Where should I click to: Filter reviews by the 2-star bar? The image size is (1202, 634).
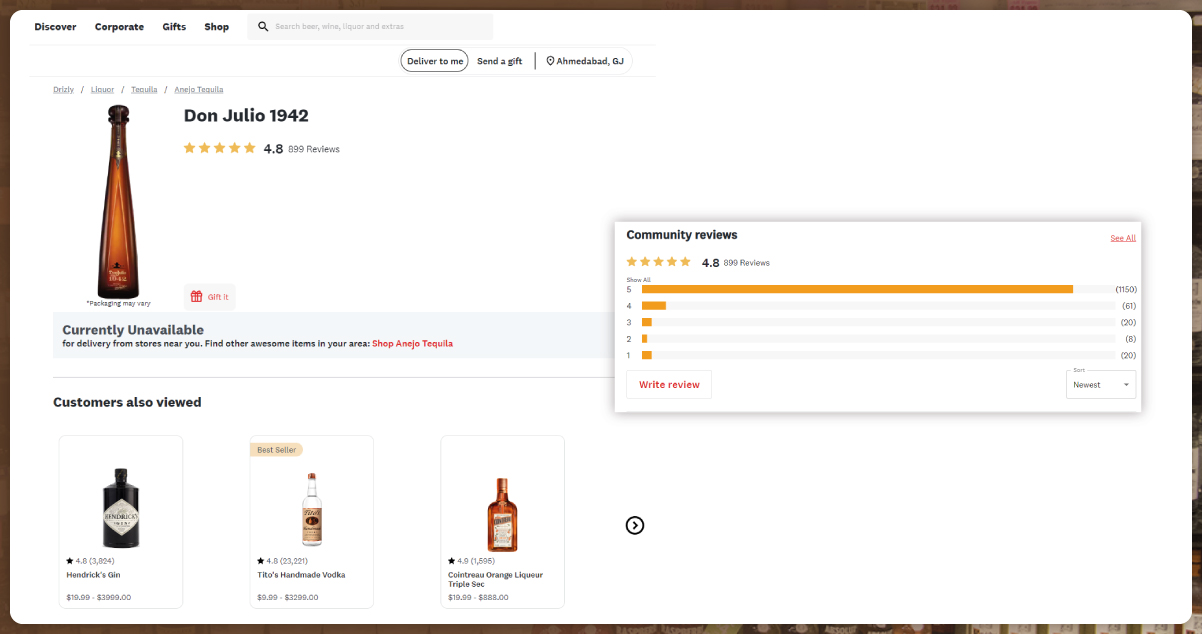click(x=878, y=339)
